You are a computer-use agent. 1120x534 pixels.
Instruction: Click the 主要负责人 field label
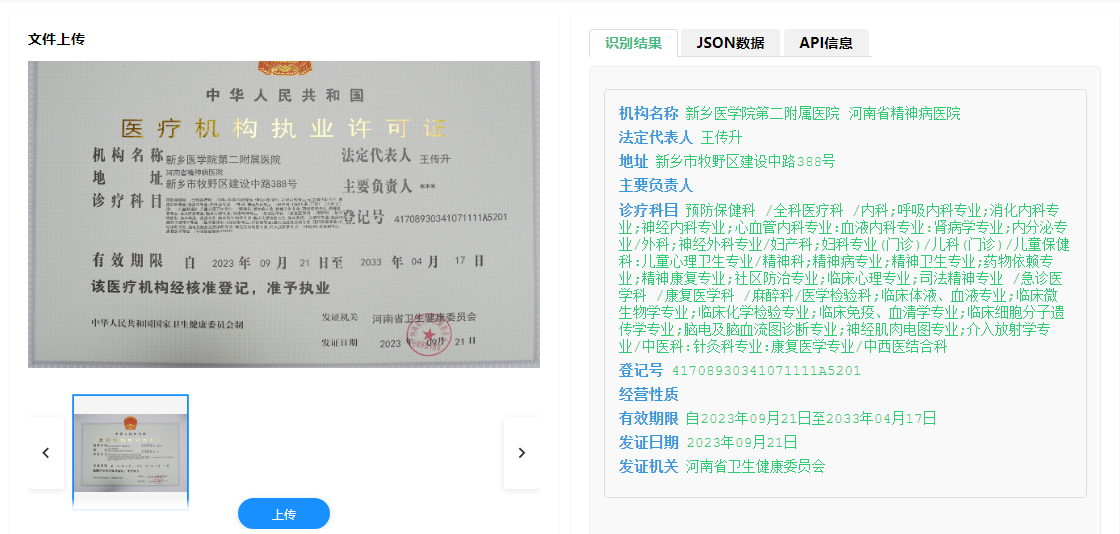pyautogui.click(x=656, y=185)
